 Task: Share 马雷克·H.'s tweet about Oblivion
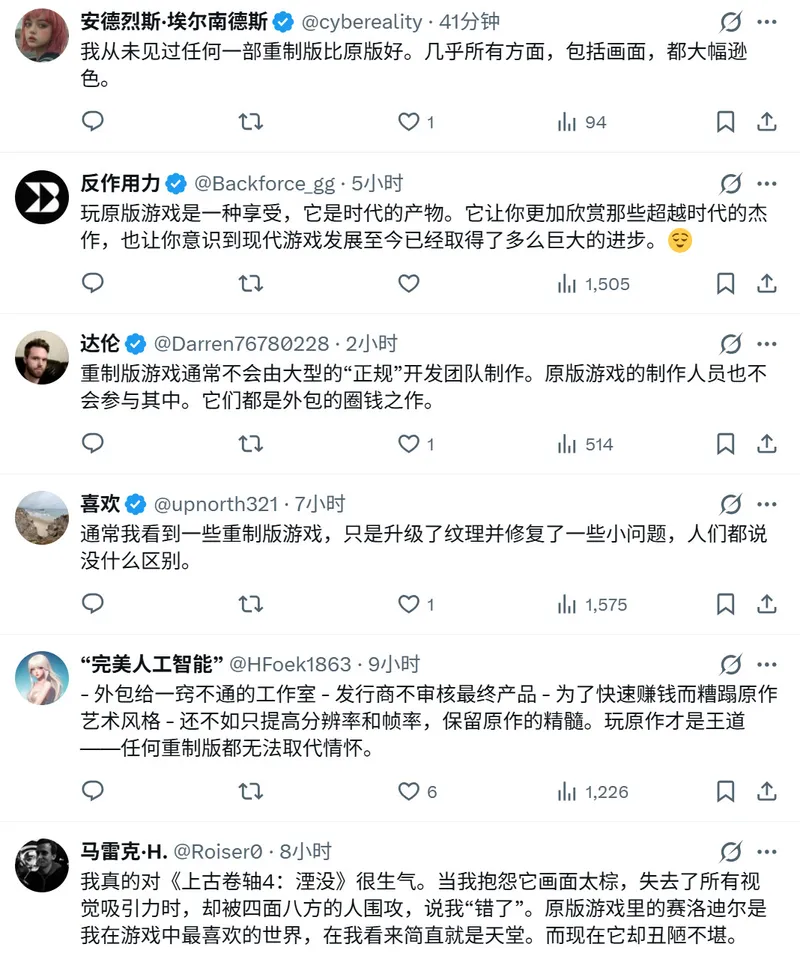(766, 954)
